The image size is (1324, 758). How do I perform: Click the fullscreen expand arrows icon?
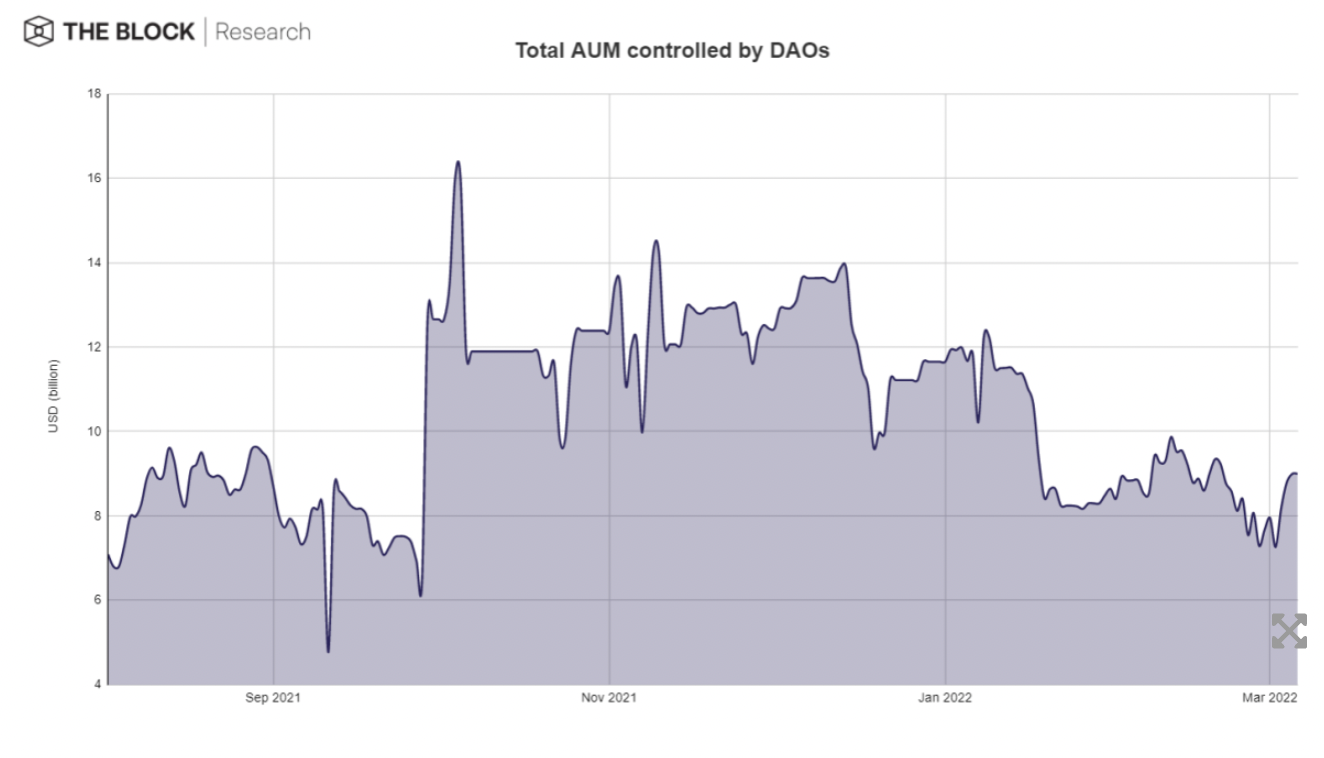(x=1289, y=631)
